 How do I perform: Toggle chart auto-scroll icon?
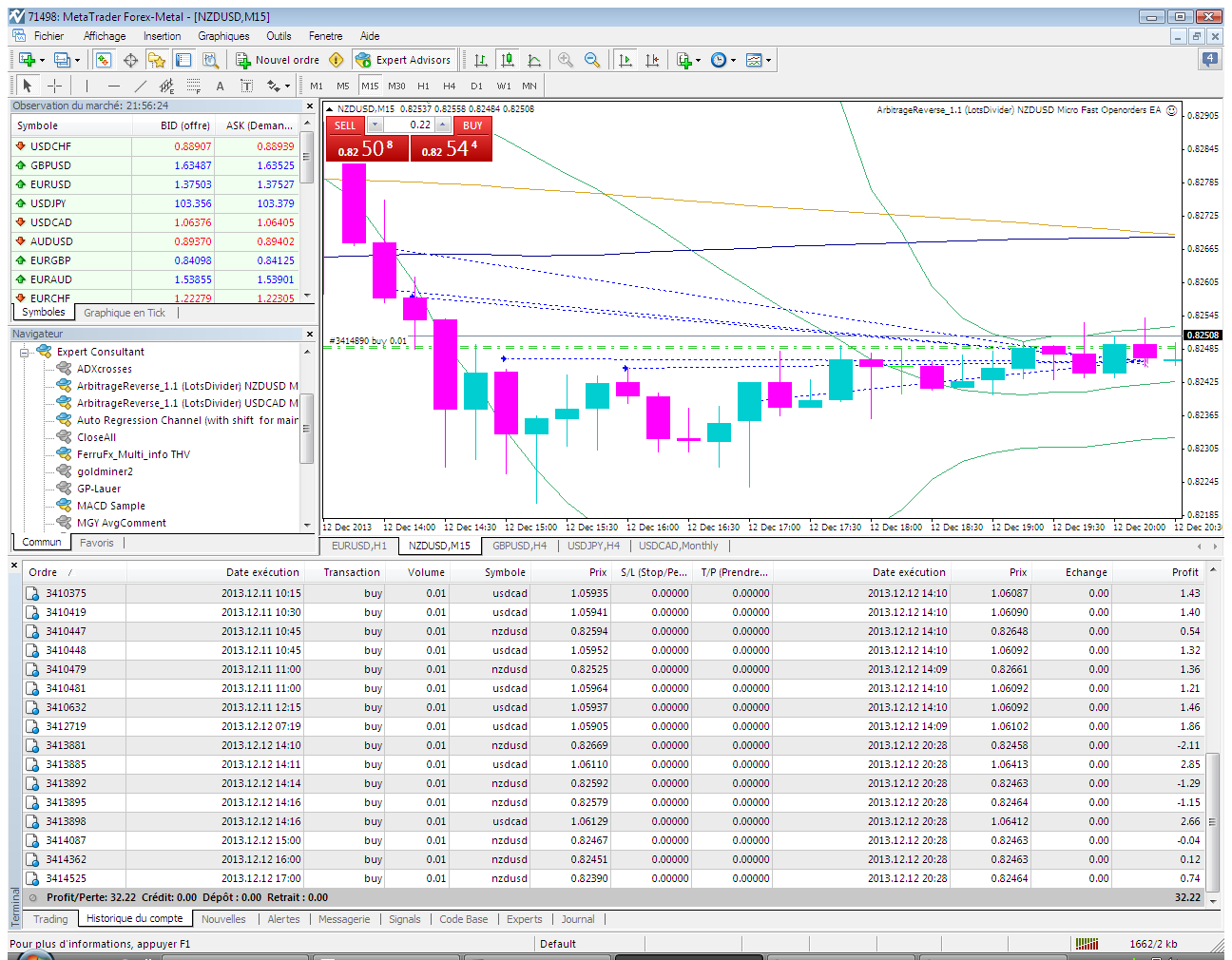coord(626,60)
